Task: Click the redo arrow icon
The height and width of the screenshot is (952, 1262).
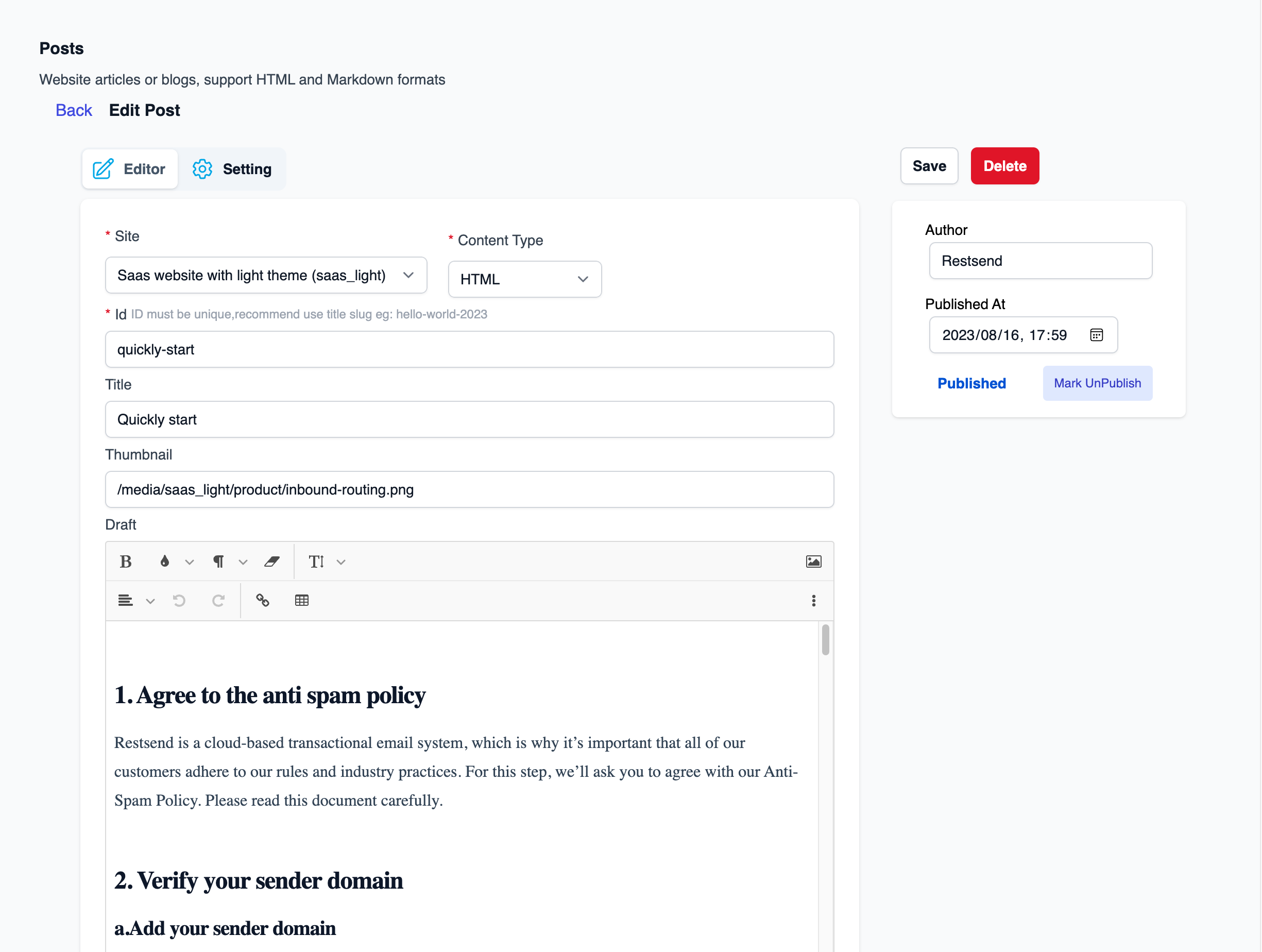Action: 218,601
